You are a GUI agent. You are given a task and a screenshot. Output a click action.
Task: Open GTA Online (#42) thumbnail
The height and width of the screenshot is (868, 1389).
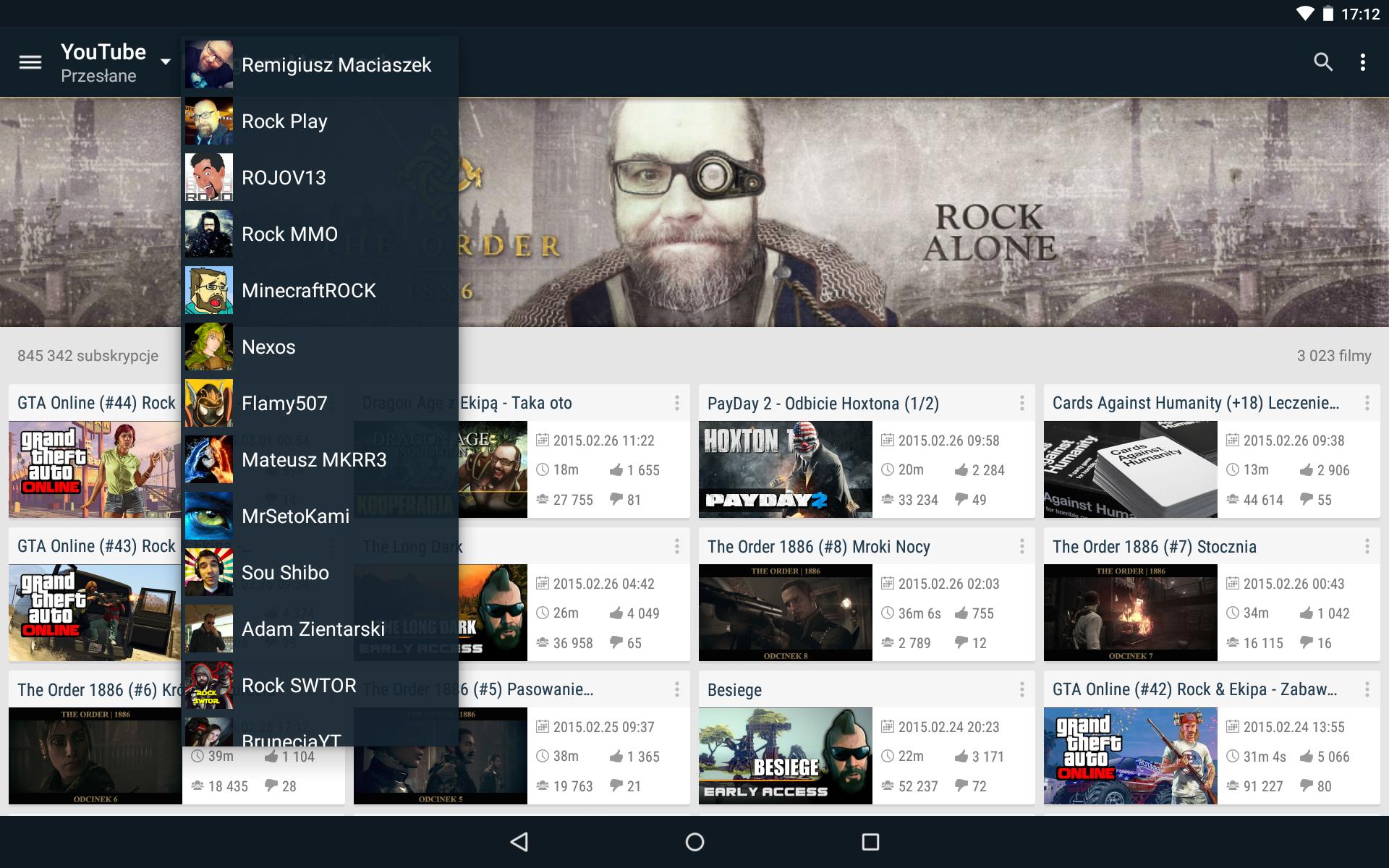(1131, 756)
